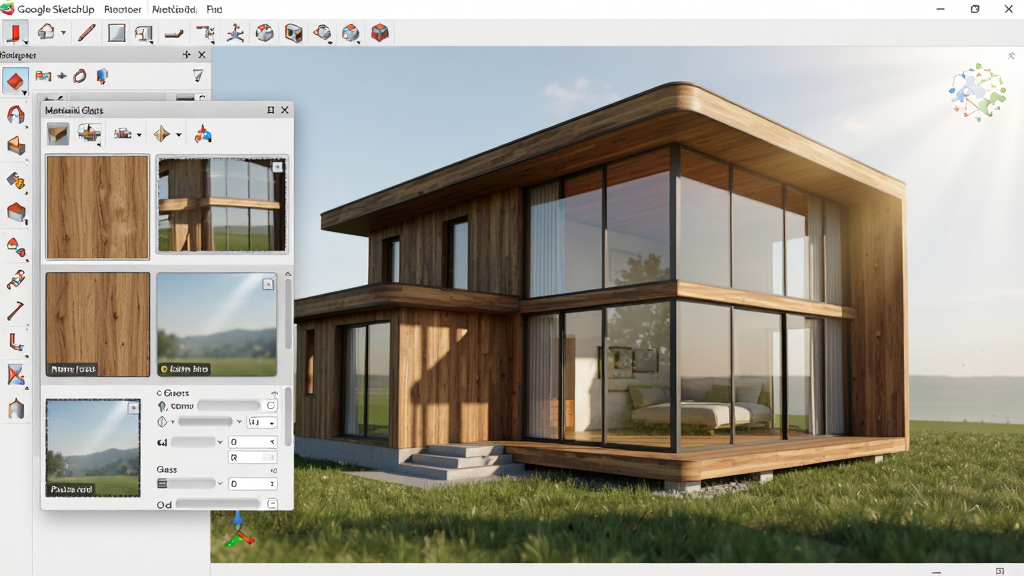
Task: Select the red marker tool in the top toolbar
Action: (14, 33)
